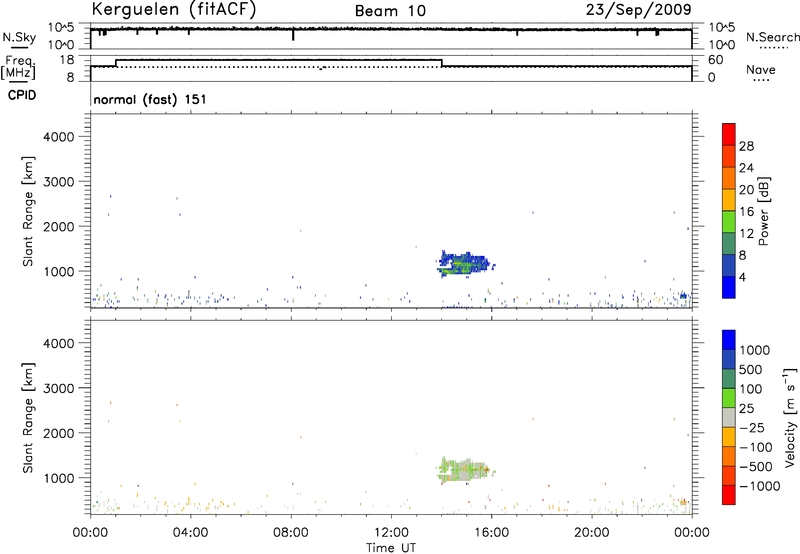Click the Freq. [MHz] label
800x554 pixels.
click(x=18, y=67)
